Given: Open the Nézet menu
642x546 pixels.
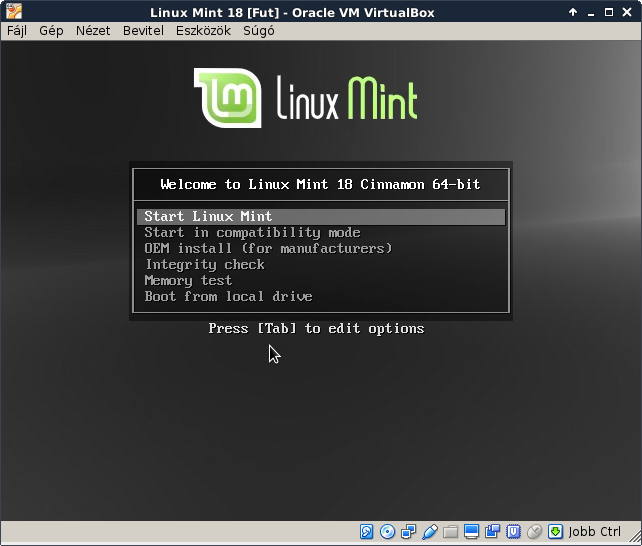Looking at the screenshot, I should point(93,31).
